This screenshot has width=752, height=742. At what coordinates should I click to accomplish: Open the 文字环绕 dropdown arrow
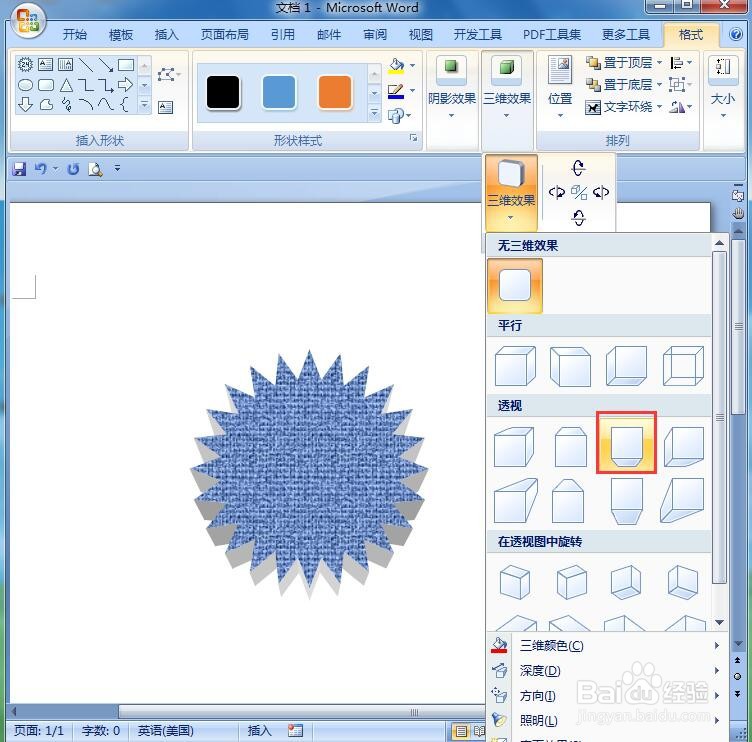click(659, 106)
